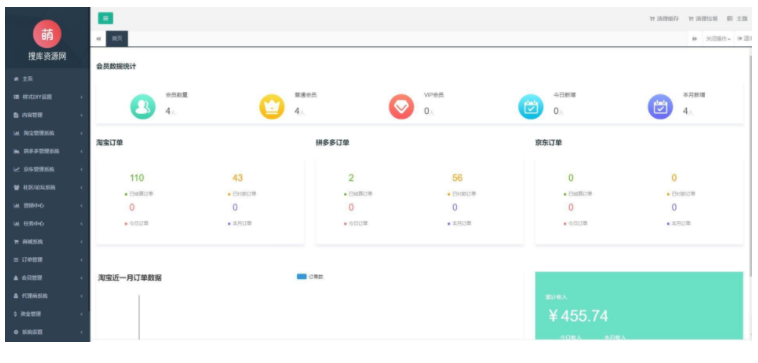Click the pink 萌 logo avatar

coord(47,34)
